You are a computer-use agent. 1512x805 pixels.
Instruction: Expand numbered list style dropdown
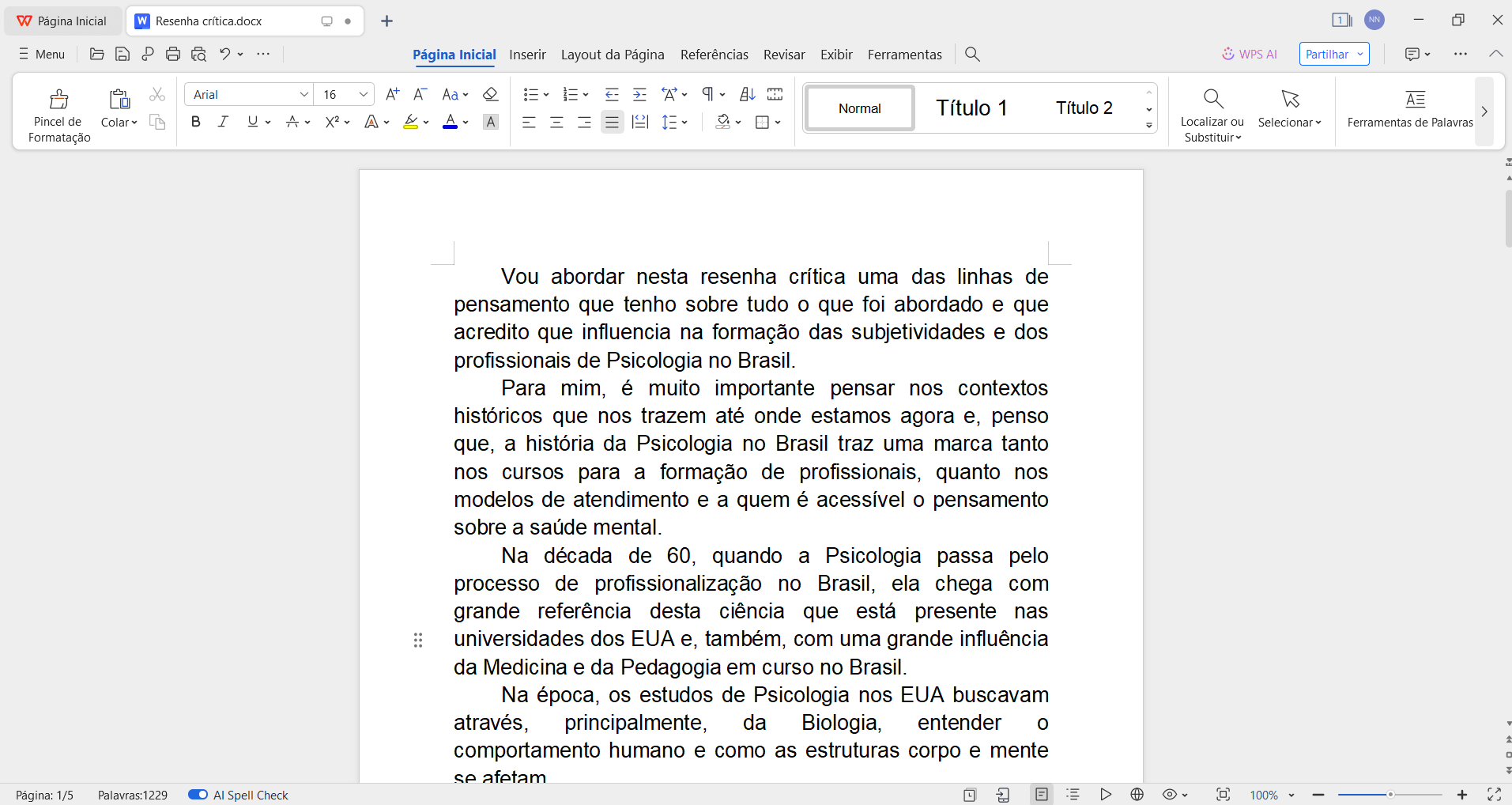tap(586, 96)
